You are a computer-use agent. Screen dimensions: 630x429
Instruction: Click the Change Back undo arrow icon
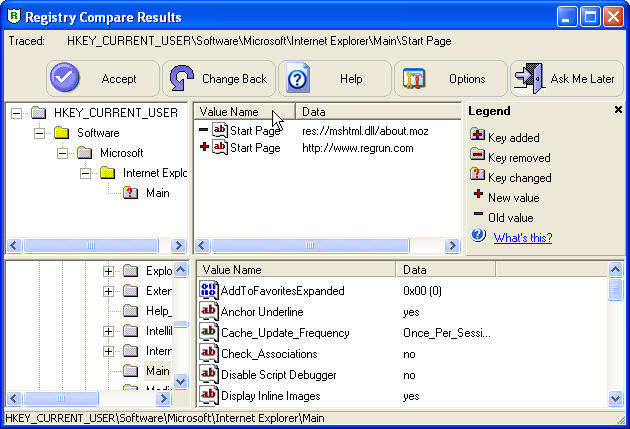coord(181,79)
